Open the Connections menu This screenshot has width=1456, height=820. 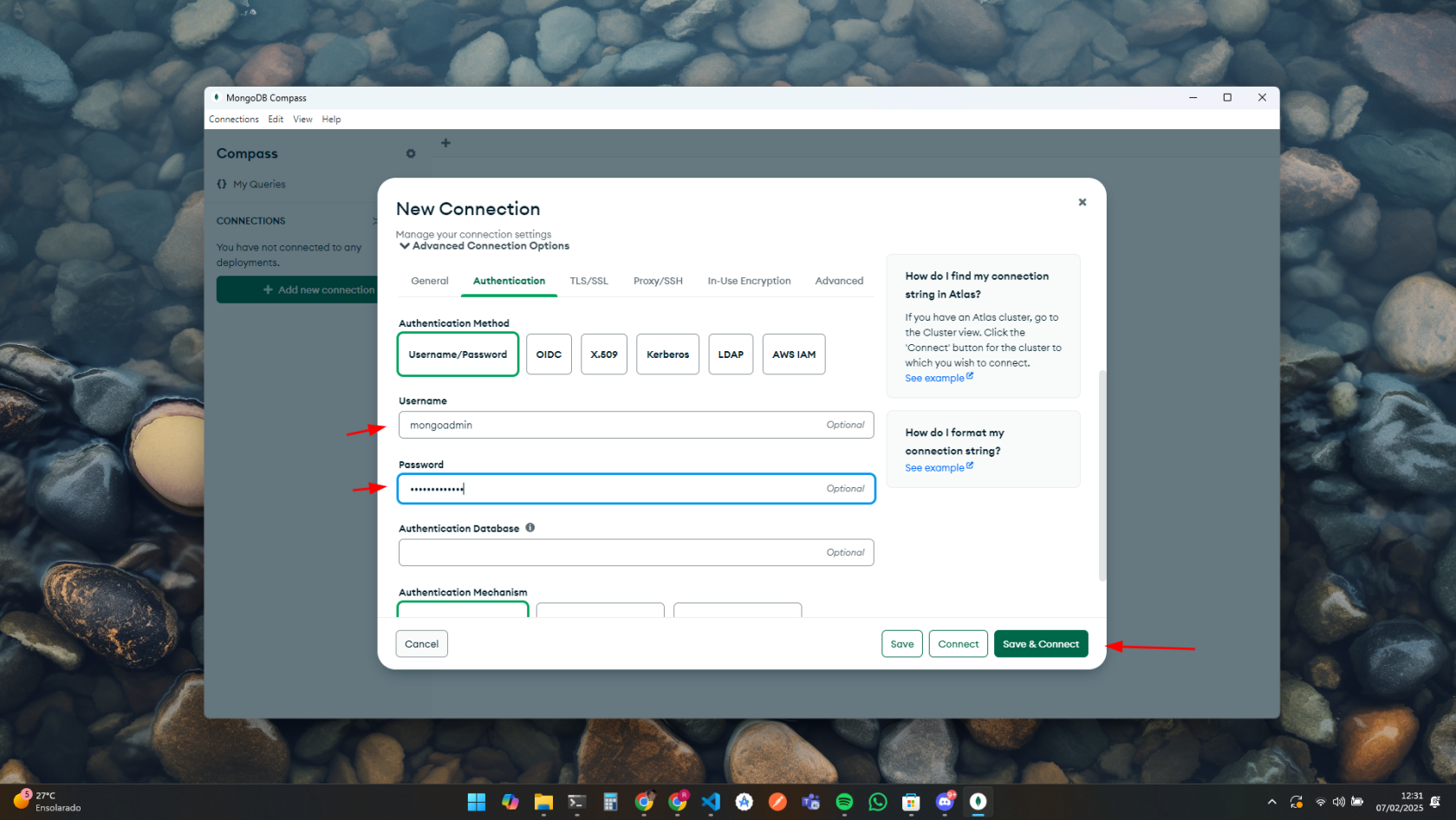pos(233,120)
